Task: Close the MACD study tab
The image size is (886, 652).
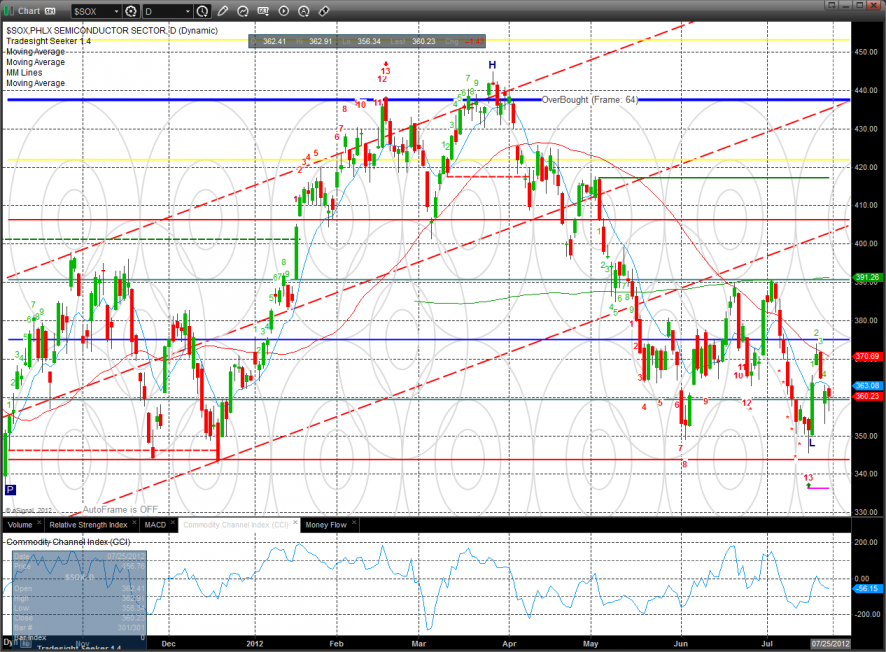Action: click(x=173, y=523)
